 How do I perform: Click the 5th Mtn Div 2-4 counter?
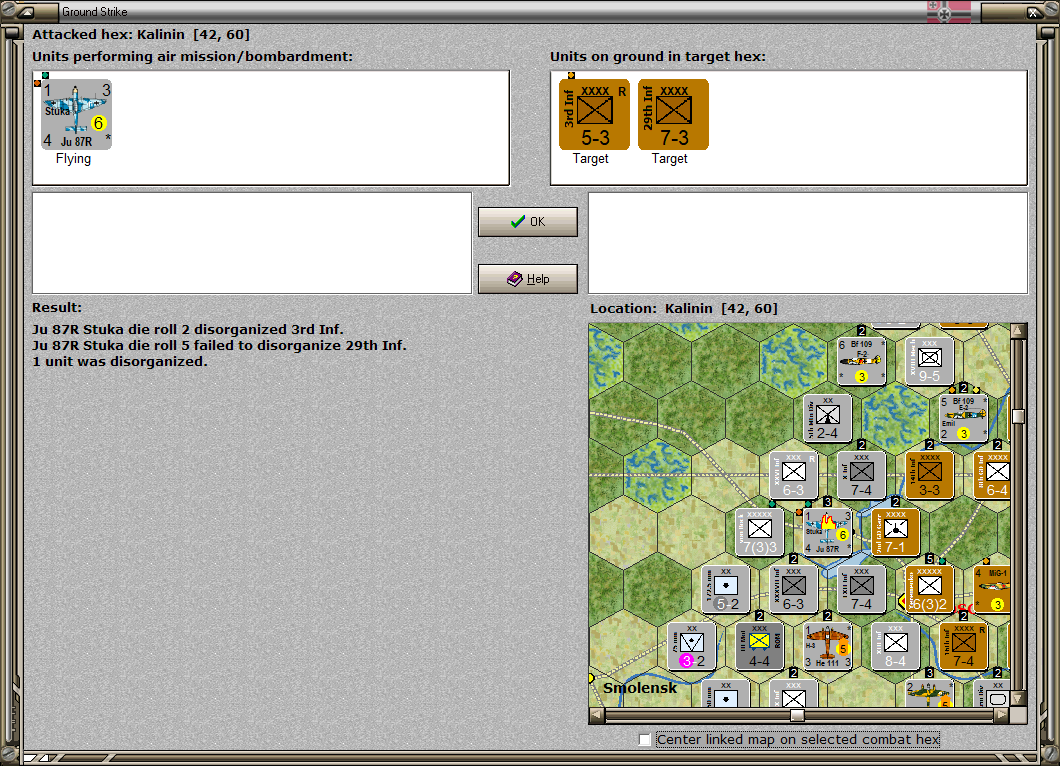[x=827, y=418]
